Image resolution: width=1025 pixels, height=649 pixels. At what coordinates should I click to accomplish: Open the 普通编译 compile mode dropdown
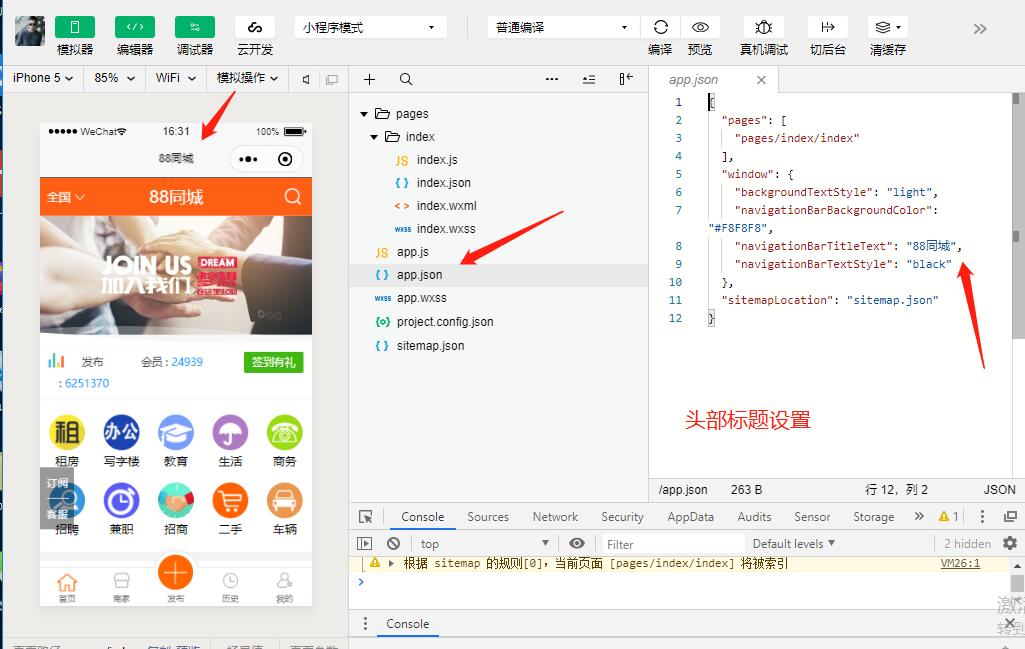(560, 27)
